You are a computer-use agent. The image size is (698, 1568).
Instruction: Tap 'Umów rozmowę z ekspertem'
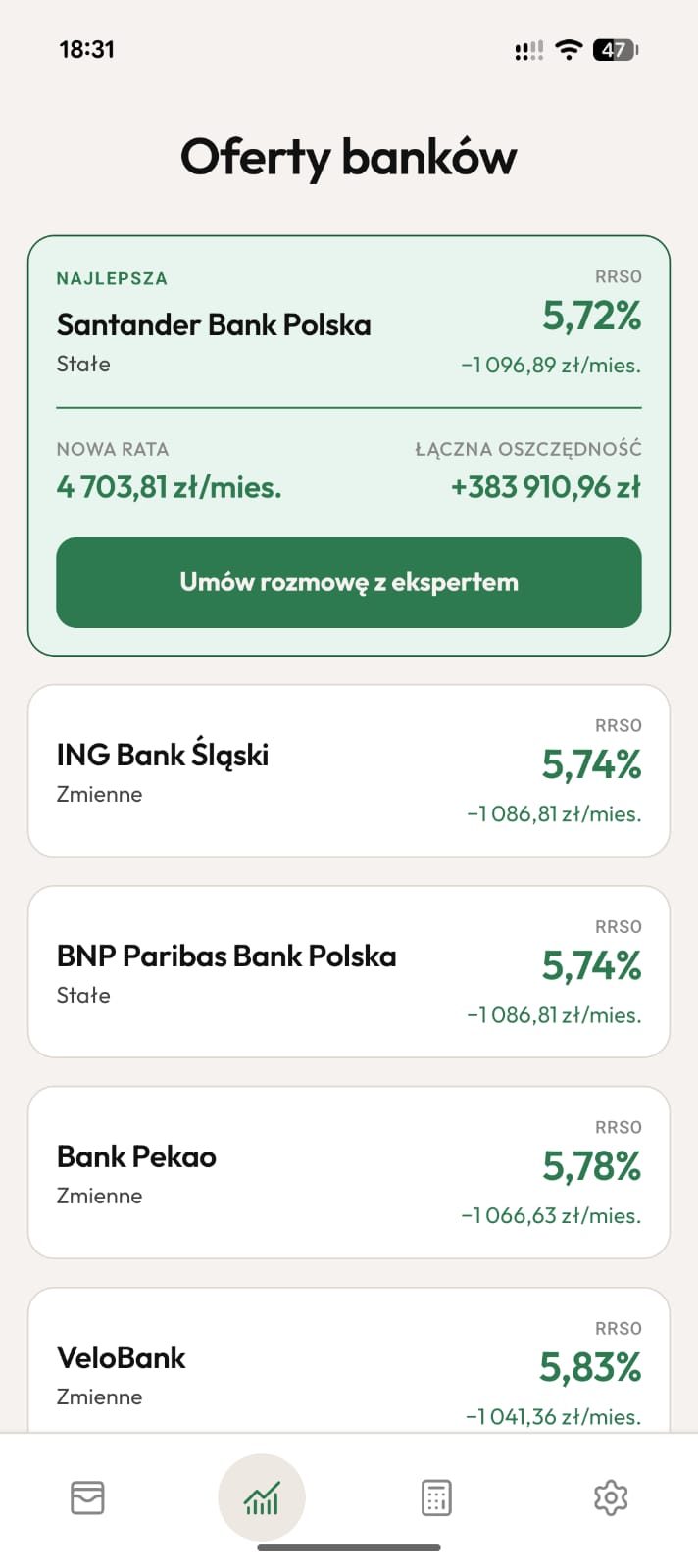pos(349,582)
